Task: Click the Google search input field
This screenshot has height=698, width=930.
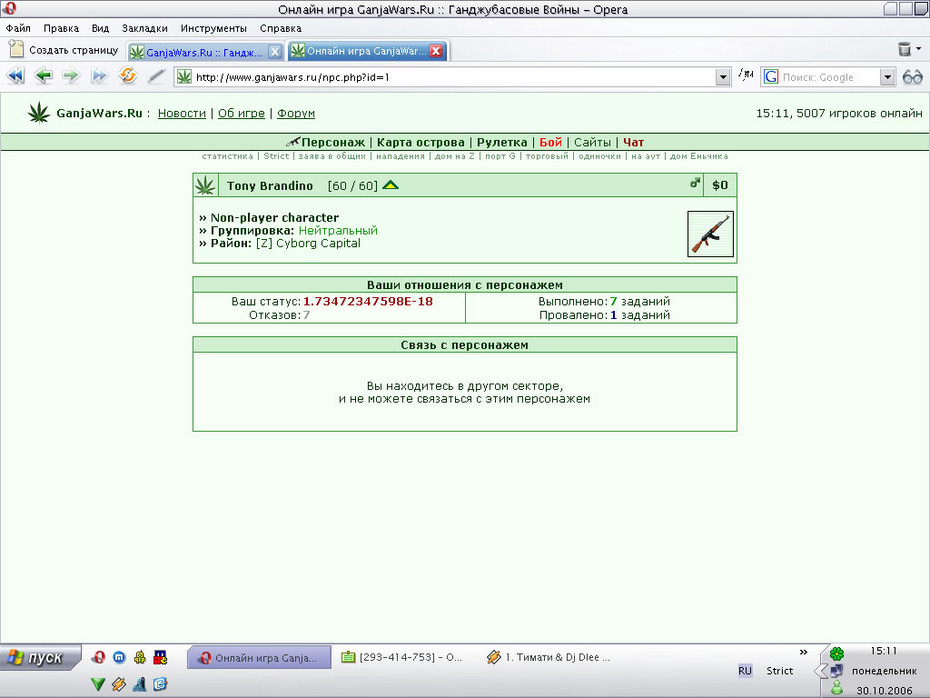Action: (829, 77)
